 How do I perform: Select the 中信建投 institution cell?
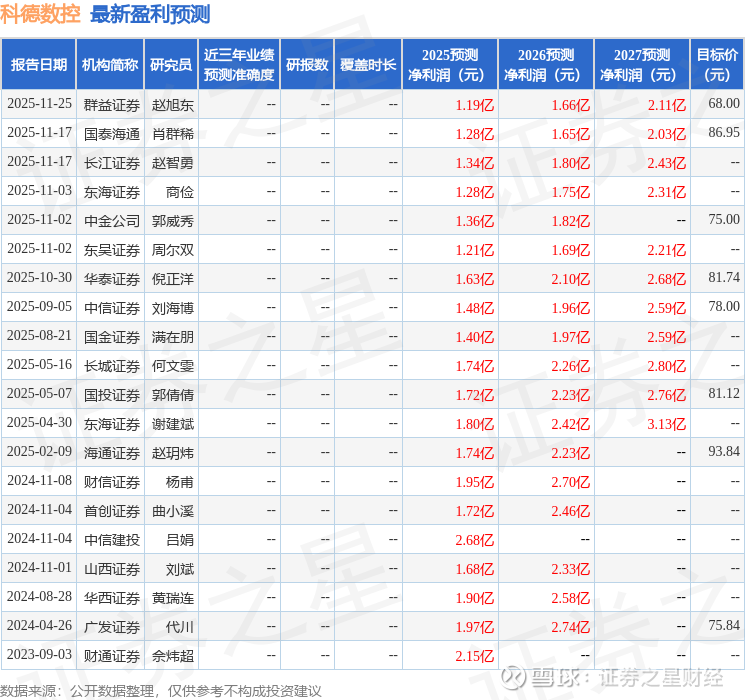coord(112,540)
